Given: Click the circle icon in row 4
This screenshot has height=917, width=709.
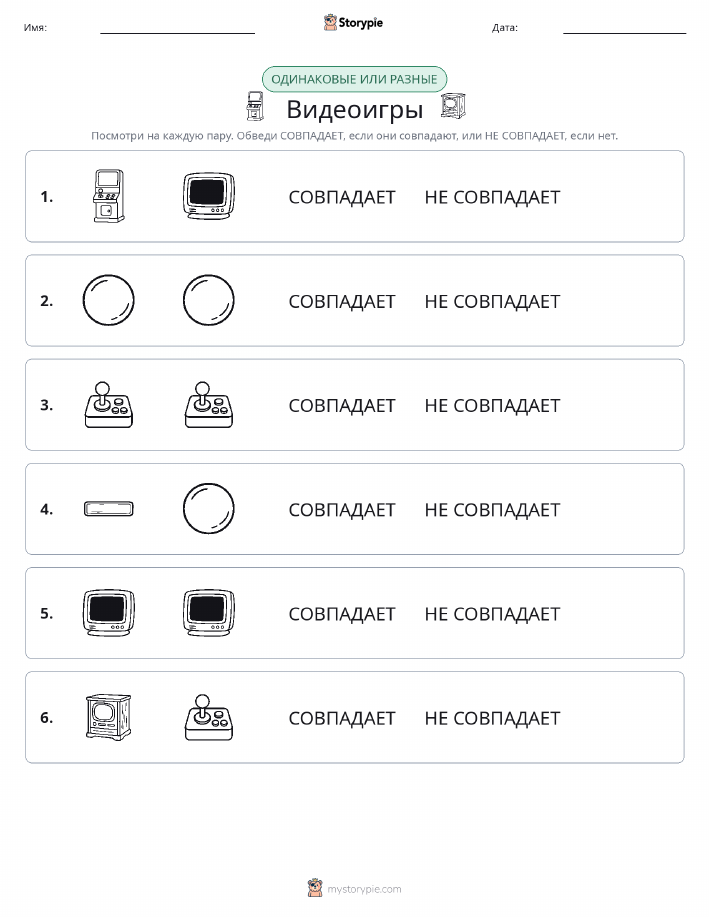Looking at the screenshot, I should click(209, 509).
